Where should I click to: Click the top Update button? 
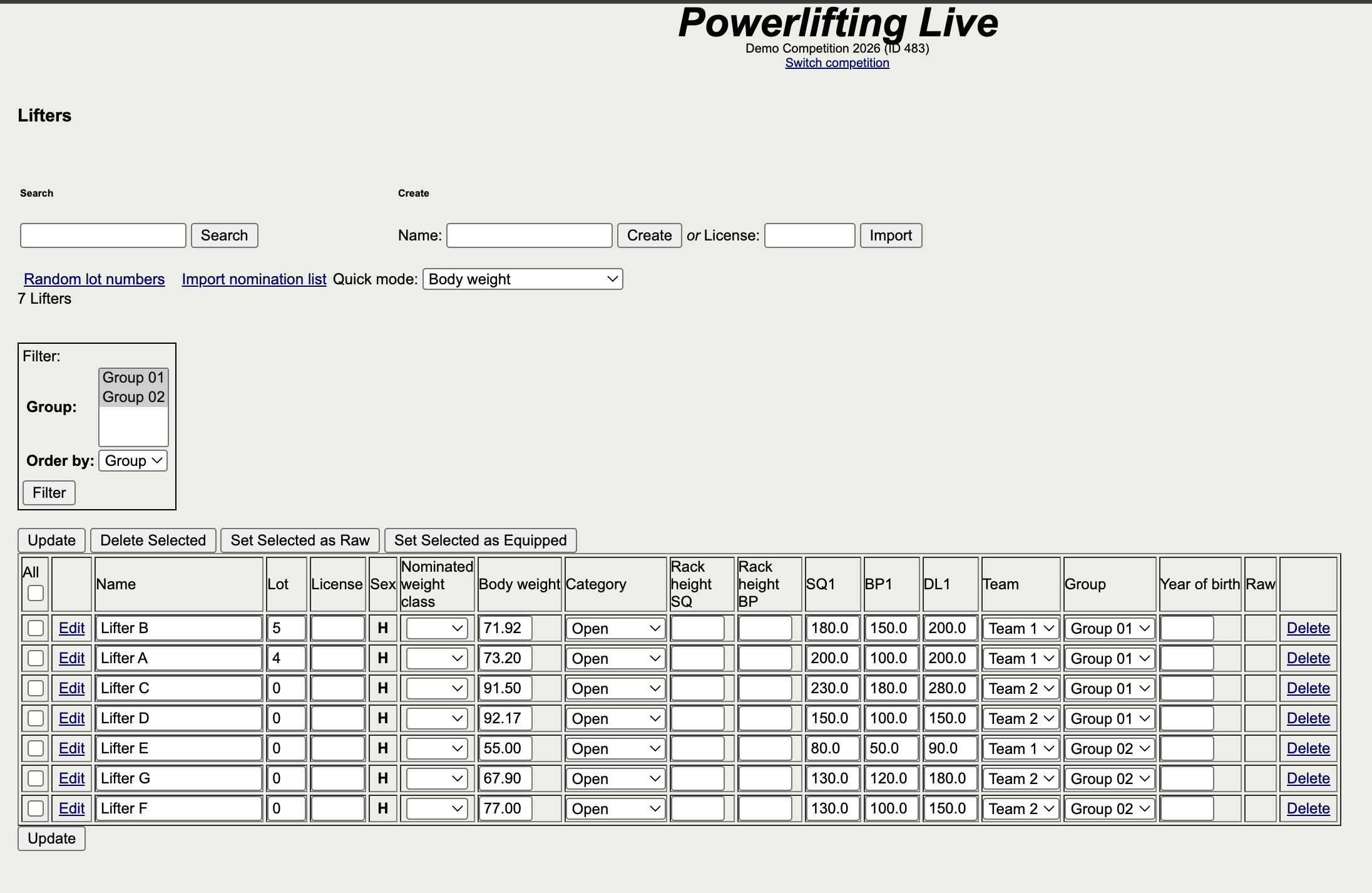[52, 540]
